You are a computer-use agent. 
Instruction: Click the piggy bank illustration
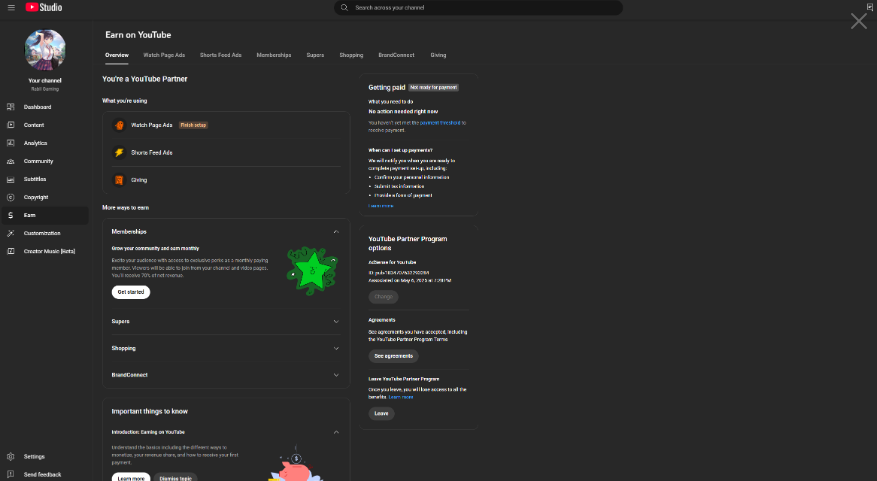(295, 465)
